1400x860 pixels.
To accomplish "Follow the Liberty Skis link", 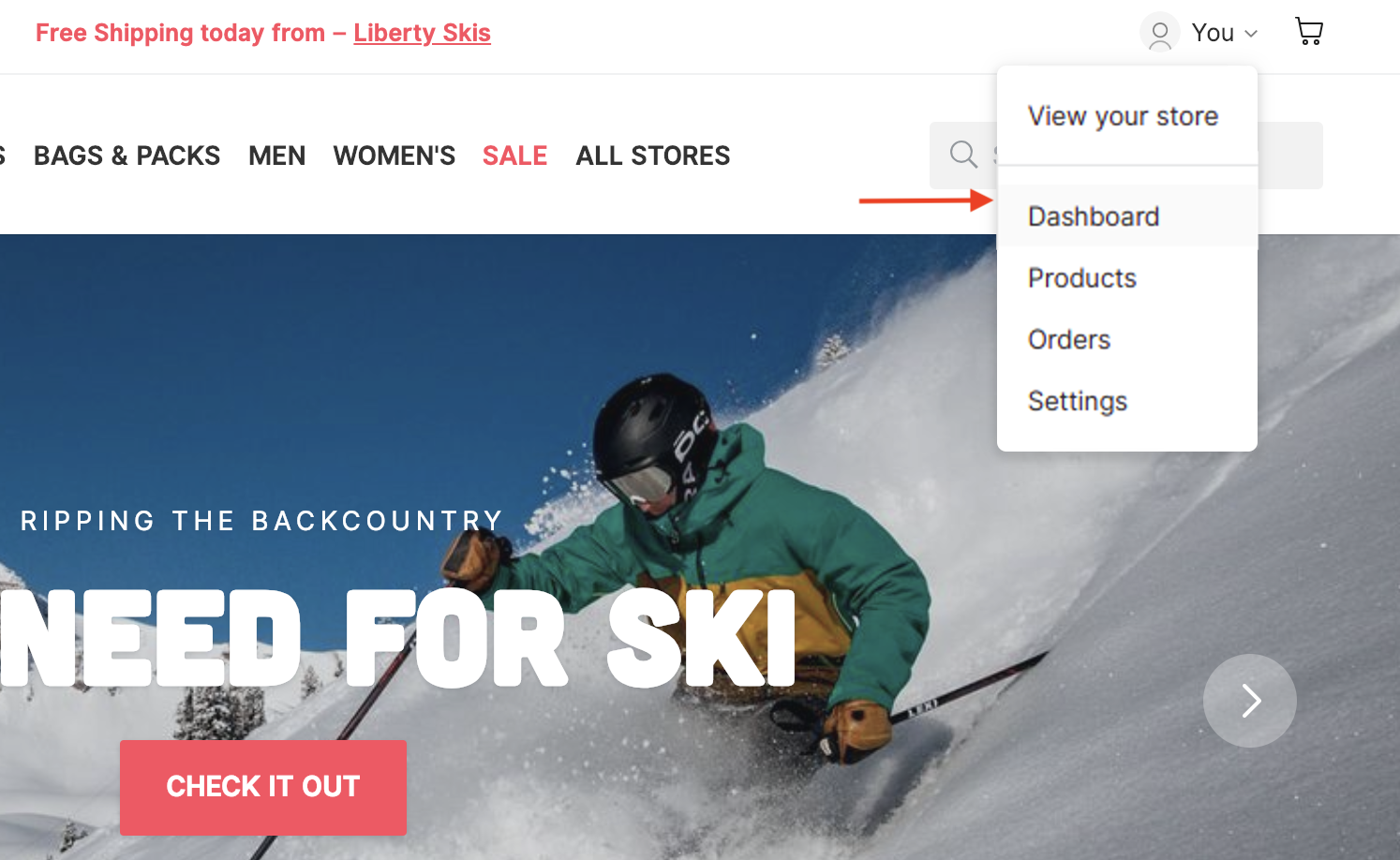I will pos(422,33).
